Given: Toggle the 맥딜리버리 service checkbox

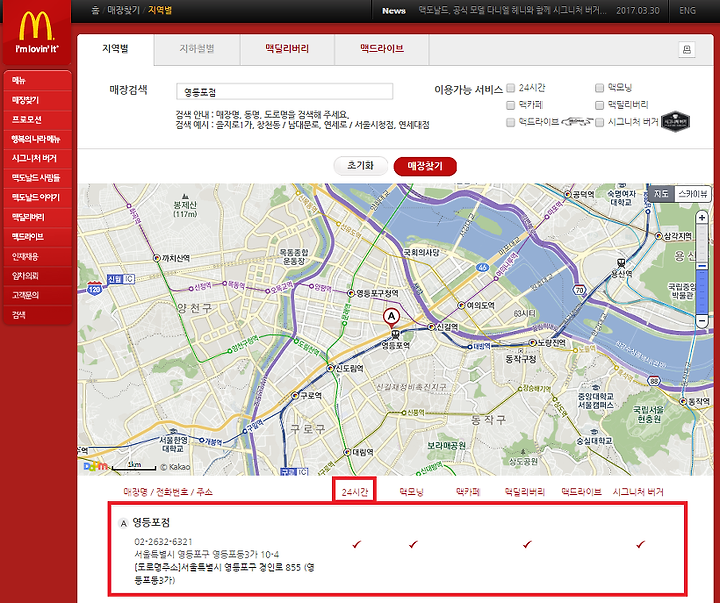Looking at the screenshot, I should (599, 105).
